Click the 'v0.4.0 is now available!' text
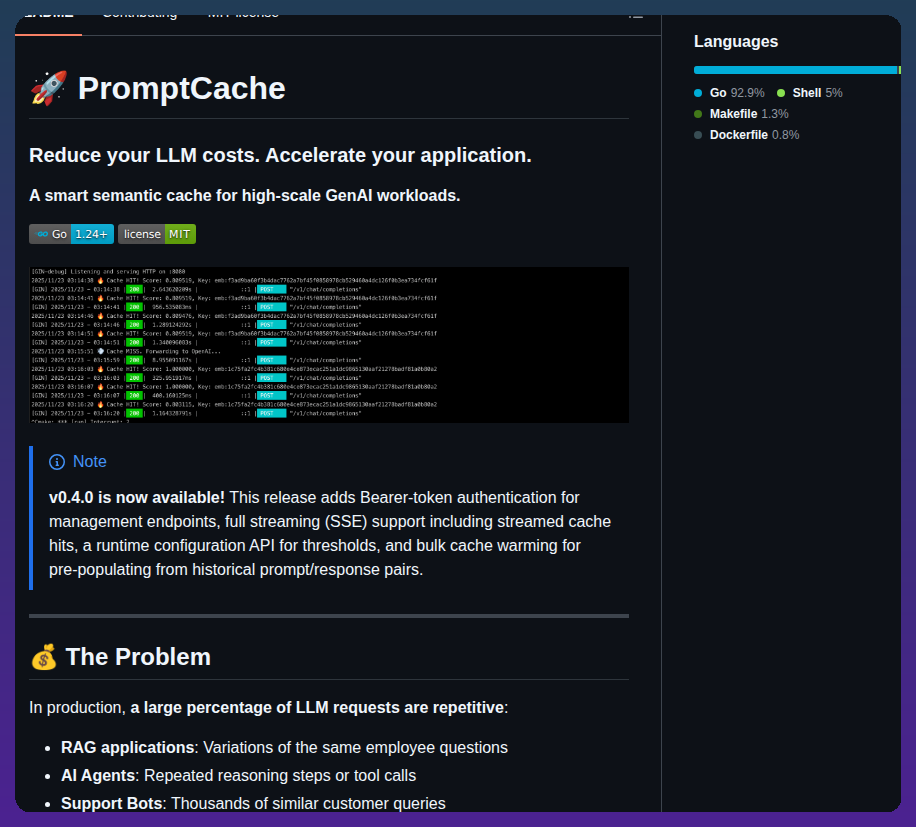The height and width of the screenshot is (827, 916). 137,498
